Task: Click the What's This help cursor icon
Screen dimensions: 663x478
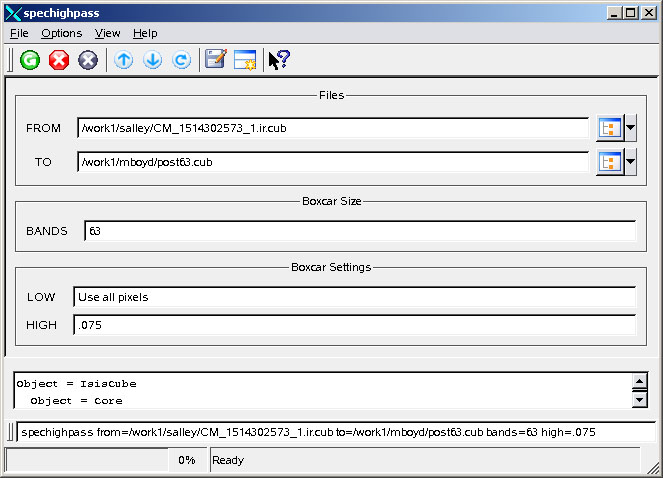Action: point(279,60)
